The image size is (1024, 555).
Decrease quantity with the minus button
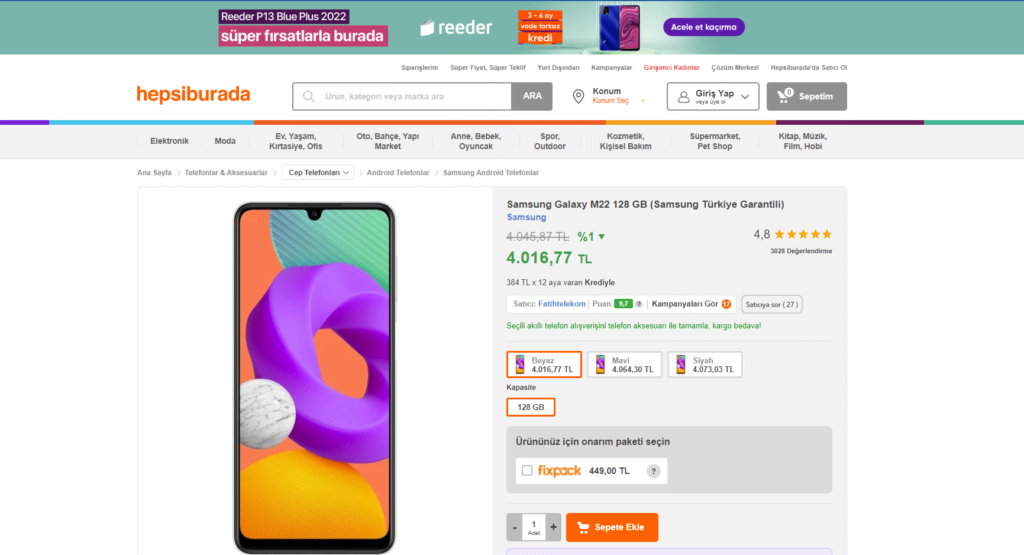tap(514, 526)
